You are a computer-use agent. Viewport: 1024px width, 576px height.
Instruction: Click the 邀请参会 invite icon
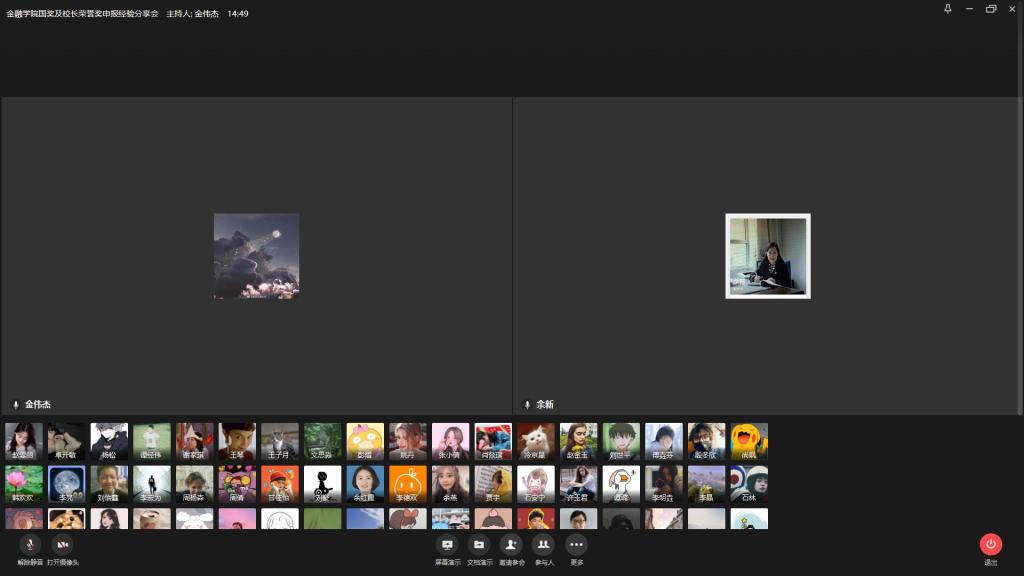click(x=511, y=545)
